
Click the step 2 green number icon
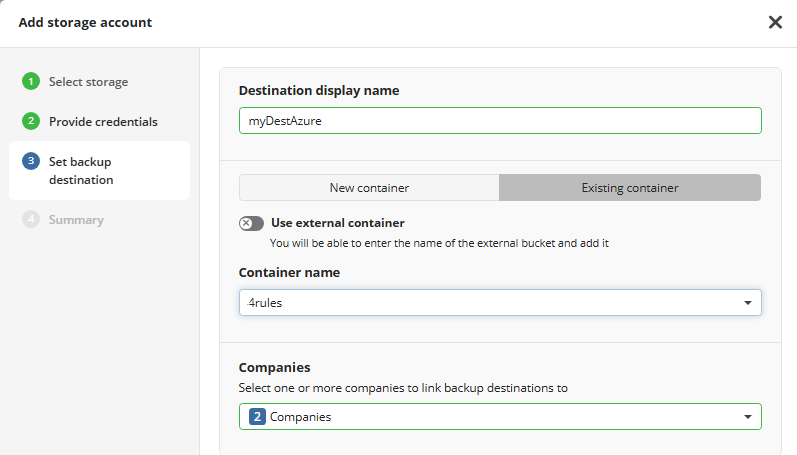31,121
